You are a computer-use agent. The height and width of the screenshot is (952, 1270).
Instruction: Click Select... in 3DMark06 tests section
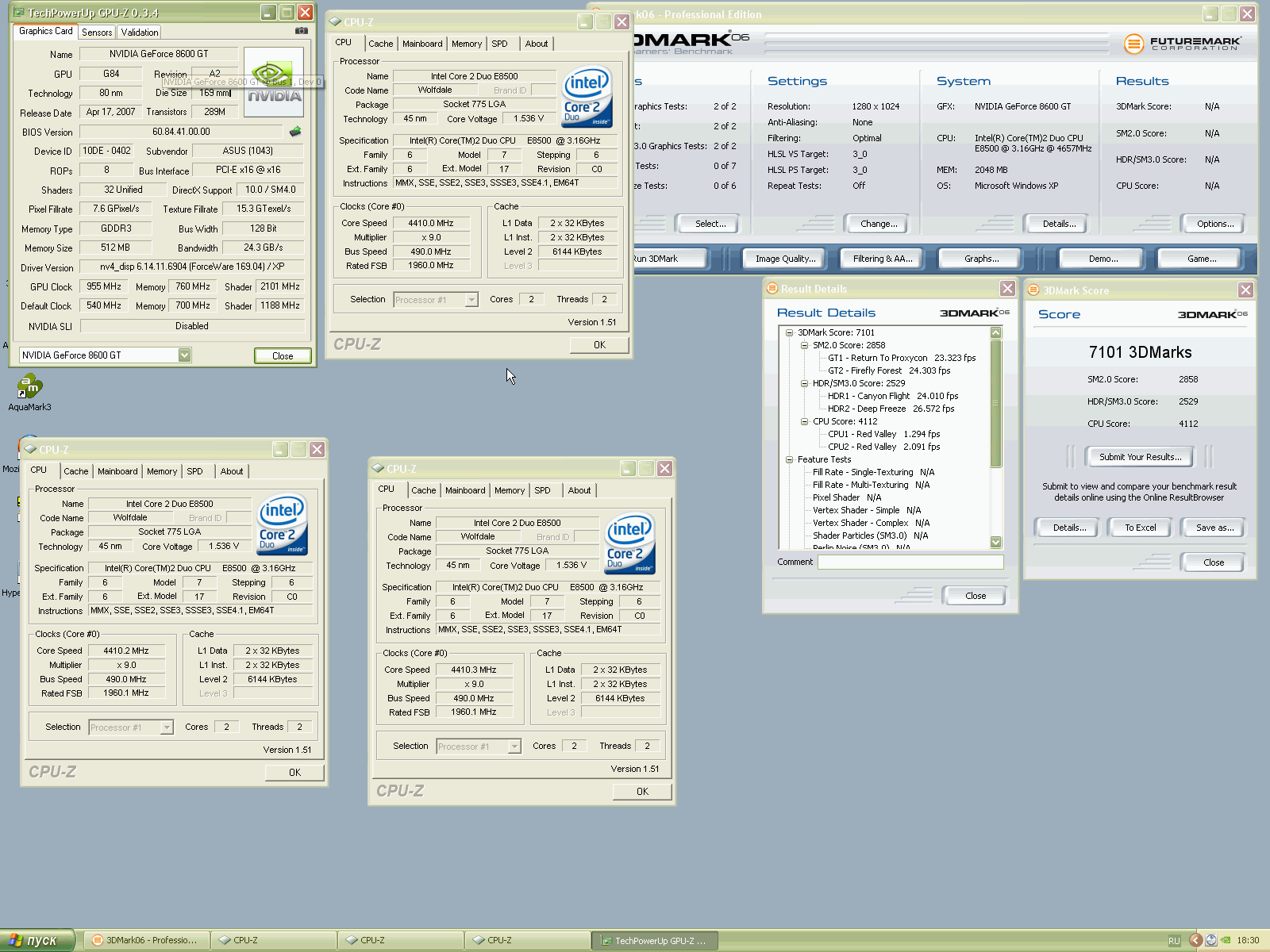(710, 224)
